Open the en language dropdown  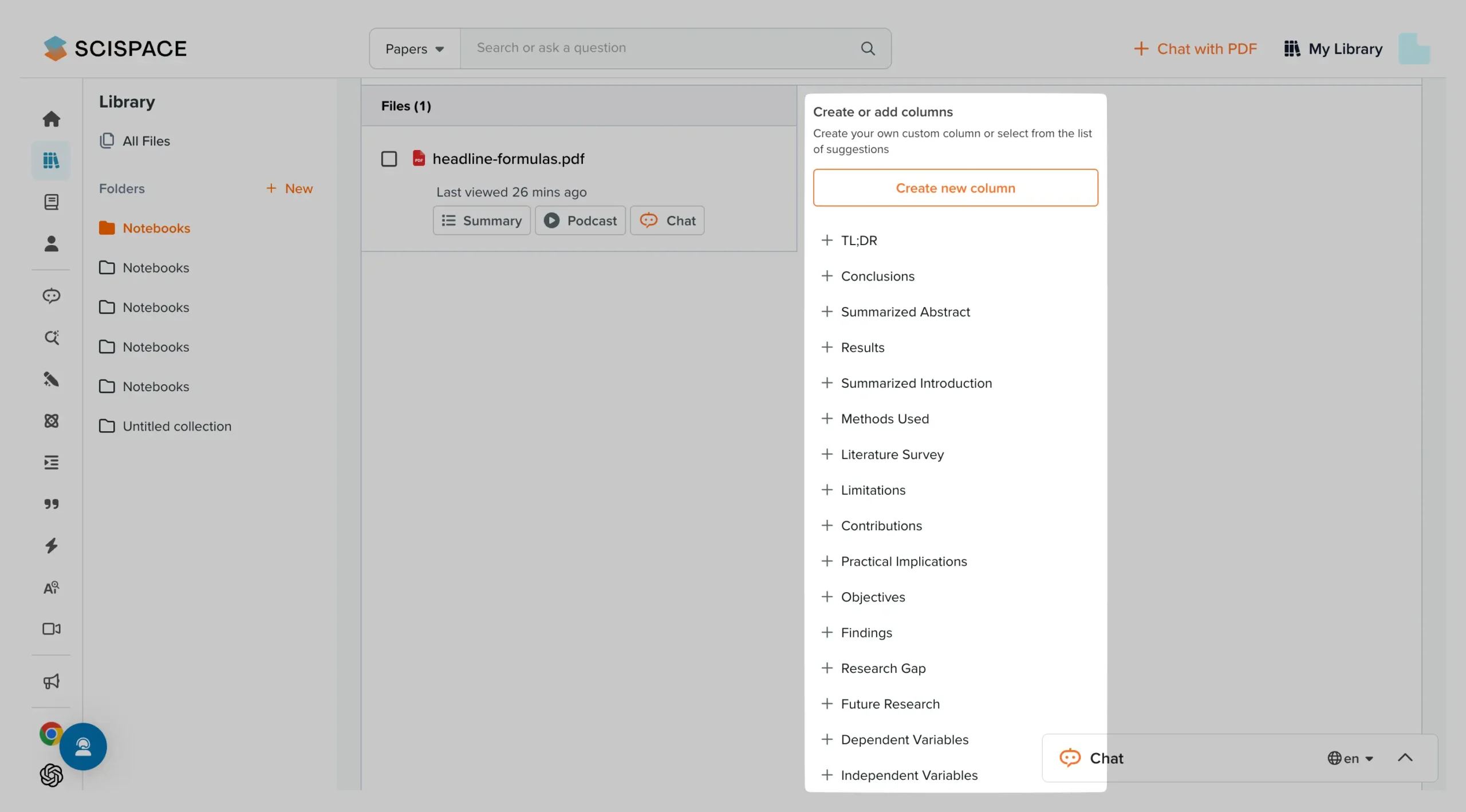1350,758
